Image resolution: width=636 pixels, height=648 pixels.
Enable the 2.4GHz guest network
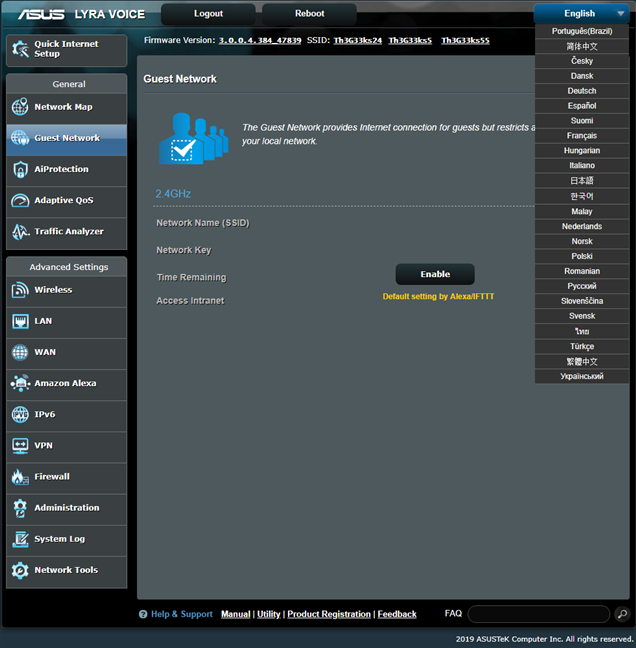pos(435,274)
